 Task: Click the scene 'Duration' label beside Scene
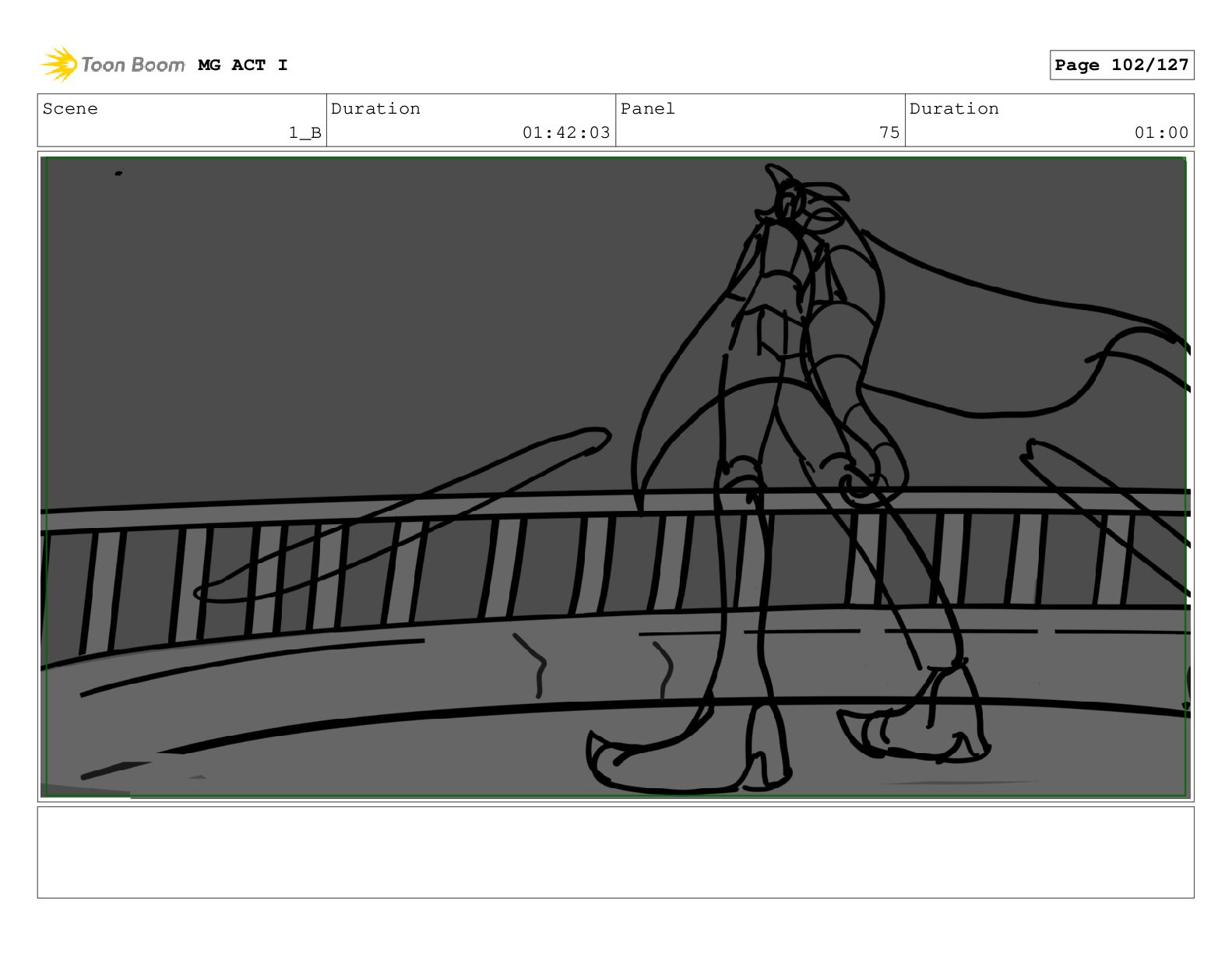coord(375,109)
